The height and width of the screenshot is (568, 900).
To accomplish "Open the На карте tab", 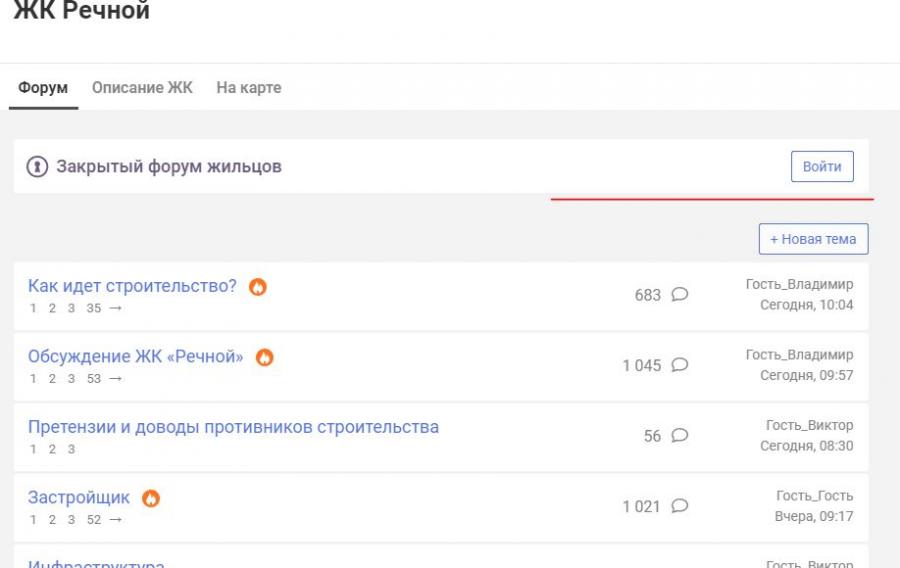I will (249, 88).
